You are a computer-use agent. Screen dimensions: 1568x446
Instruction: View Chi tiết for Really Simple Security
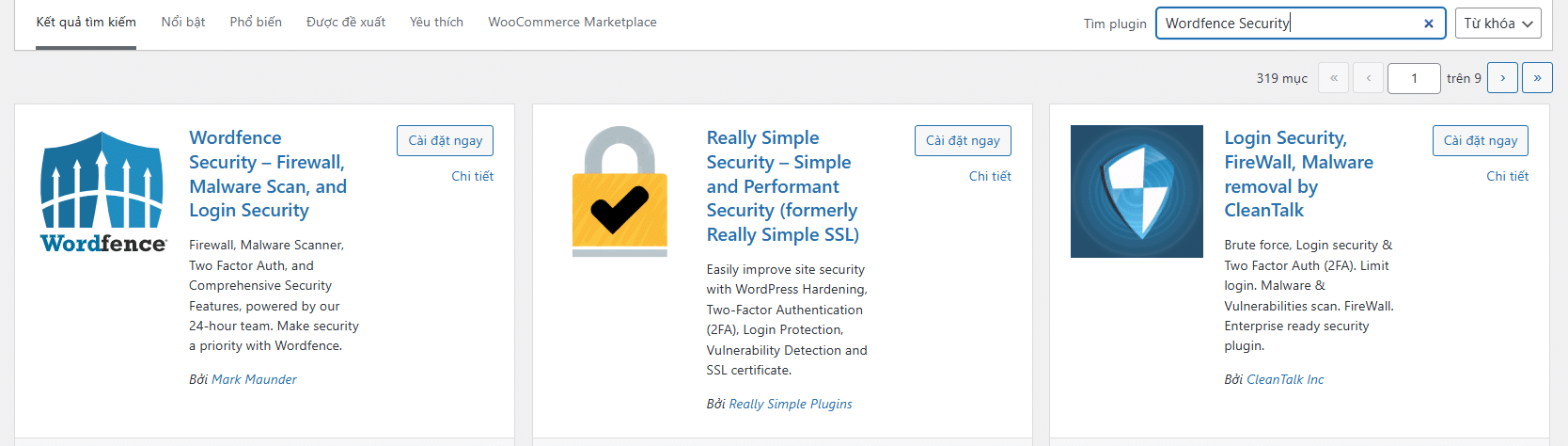990,176
